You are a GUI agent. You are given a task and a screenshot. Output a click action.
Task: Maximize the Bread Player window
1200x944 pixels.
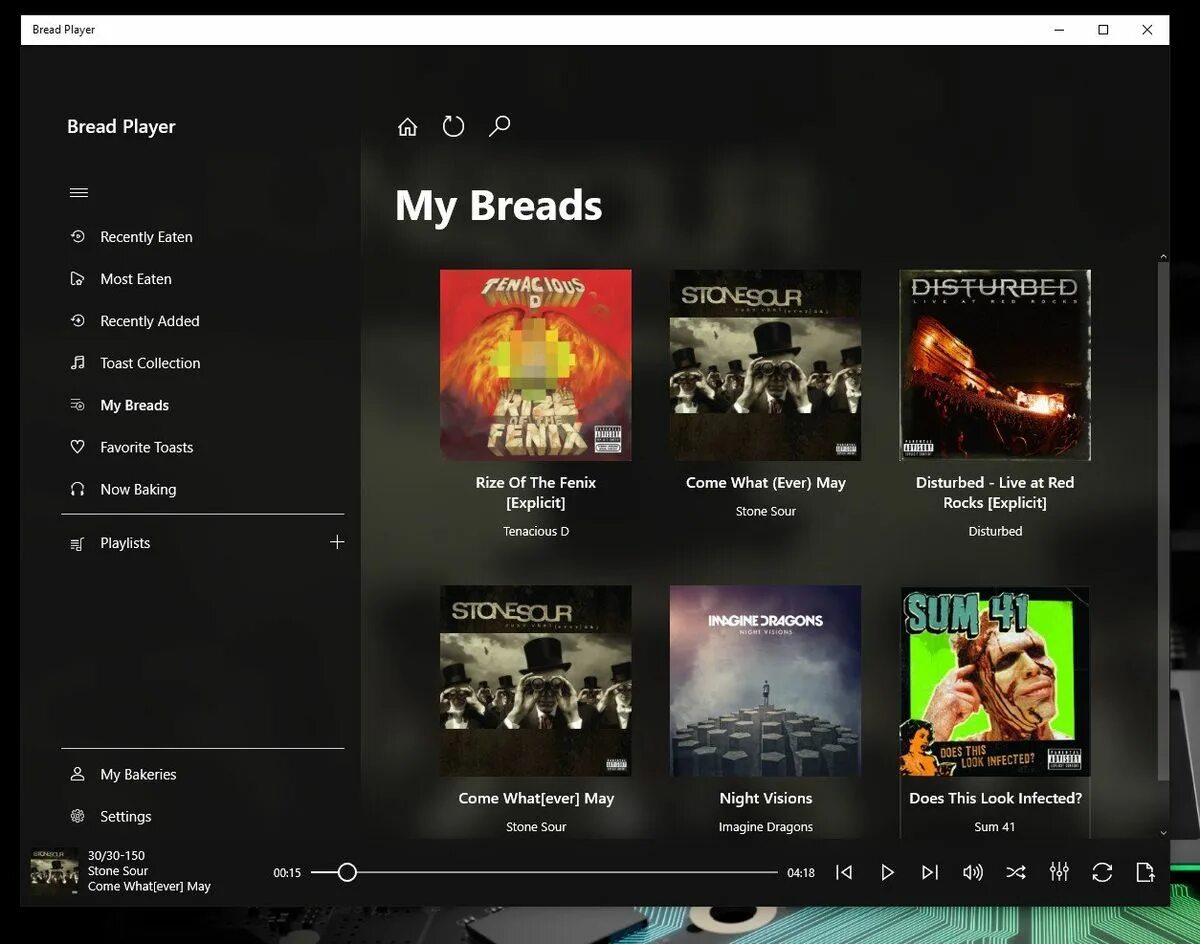point(1103,30)
